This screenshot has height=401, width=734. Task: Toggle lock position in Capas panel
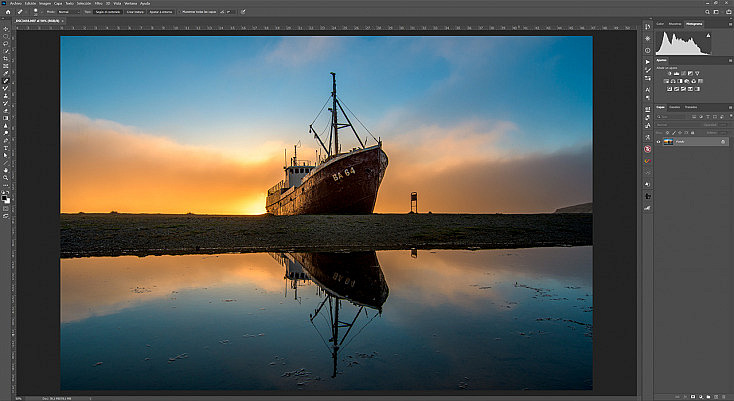tap(680, 133)
